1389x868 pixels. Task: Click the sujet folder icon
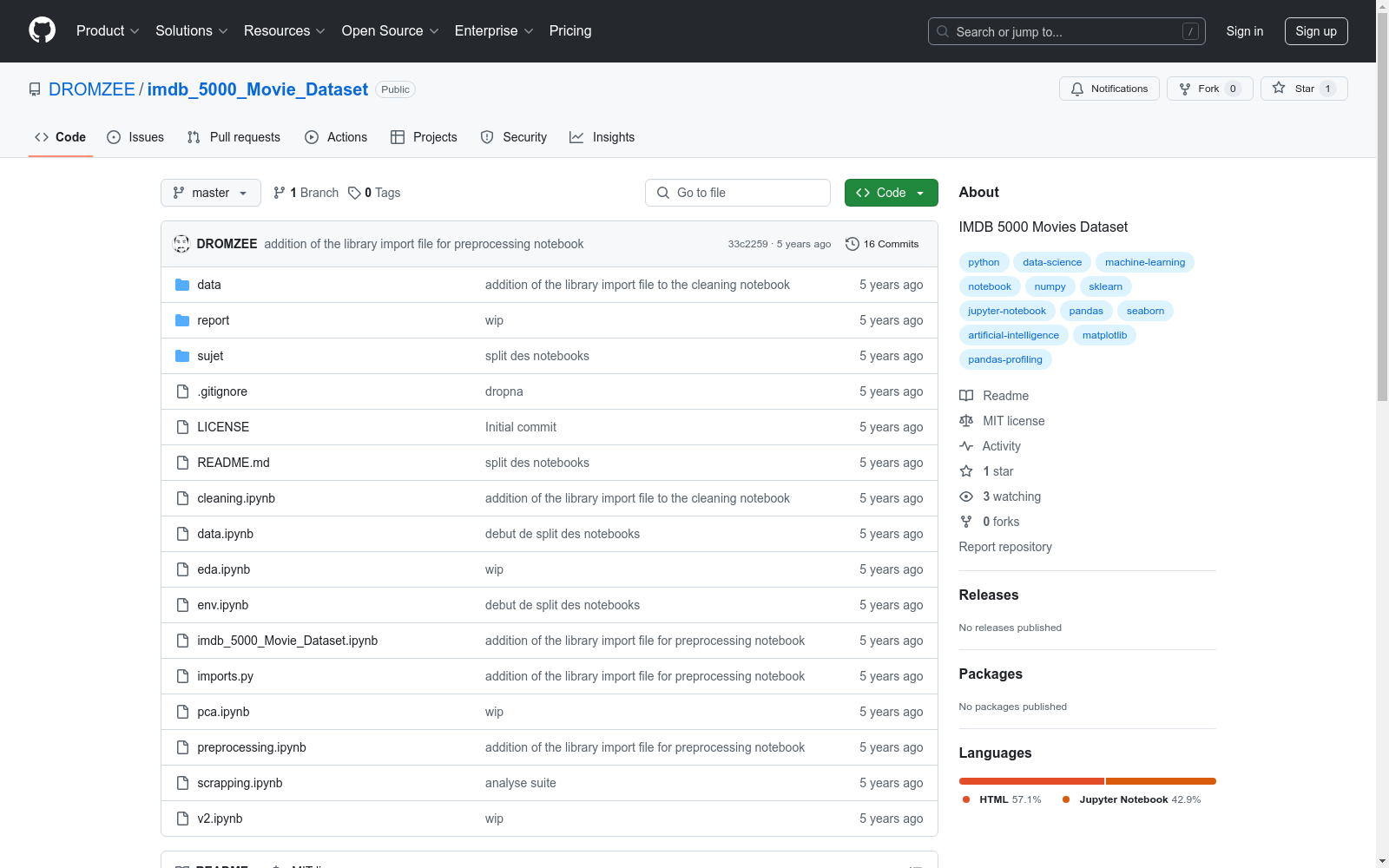coord(182,356)
